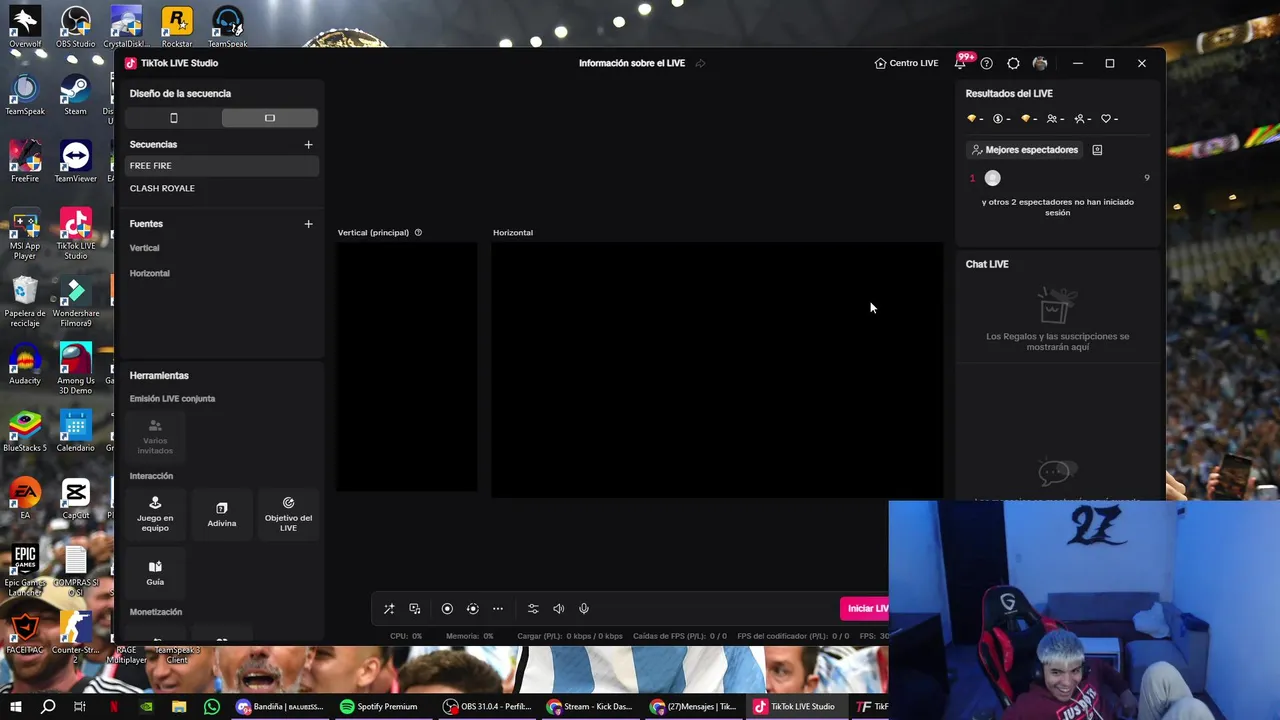The width and height of the screenshot is (1280, 720).
Task: Open Información sobre el LIVE
Action: (x=632, y=63)
